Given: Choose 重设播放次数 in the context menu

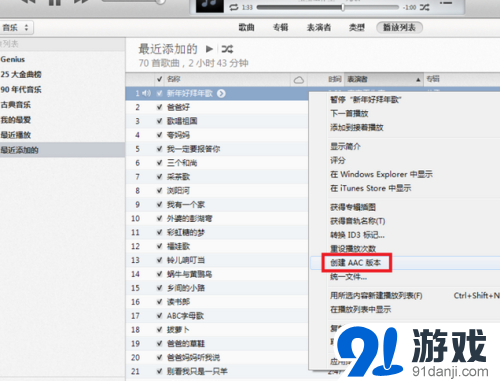Looking at the screenshot, I should (405, 249).
